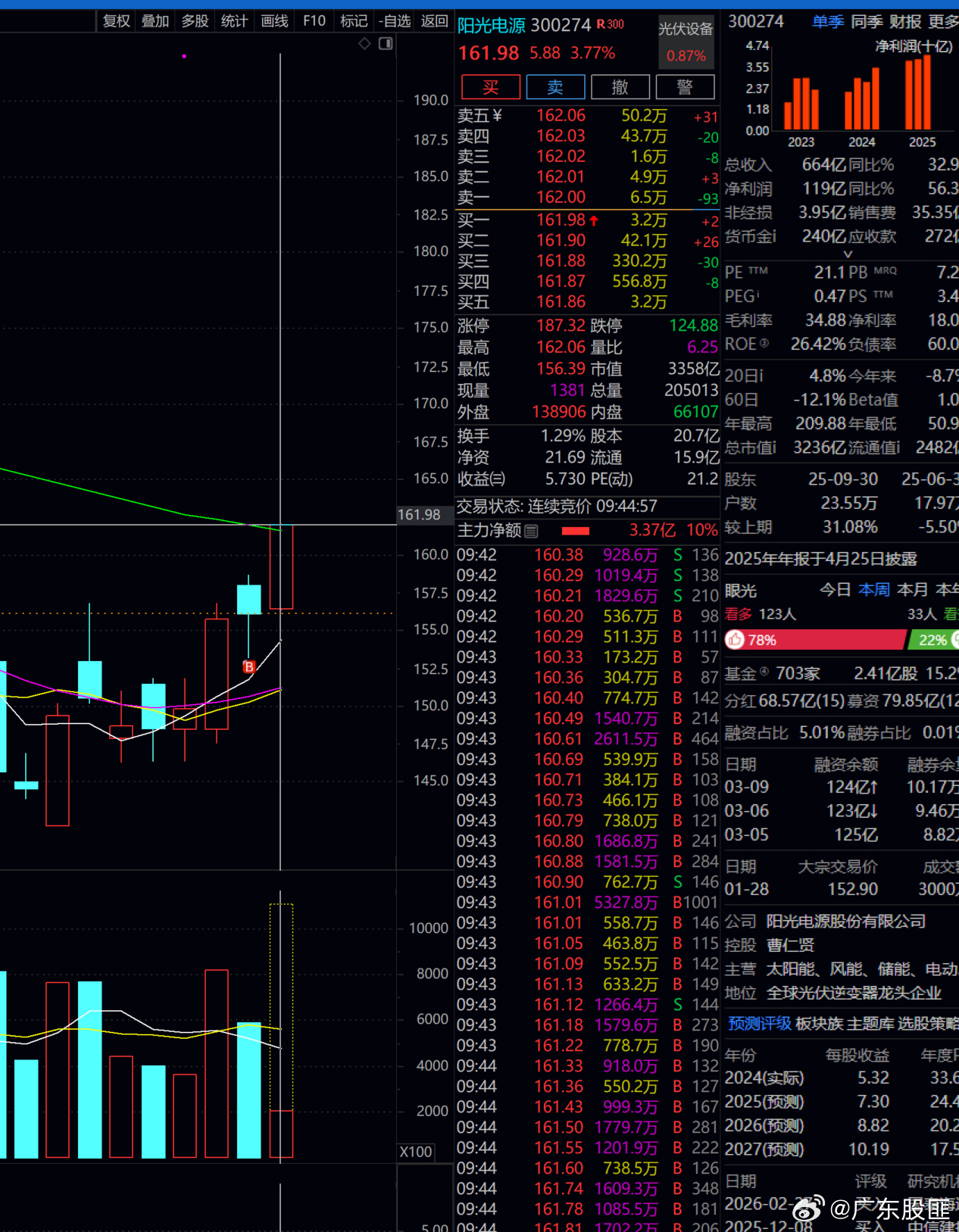
Task: Click the info icon beside 货币金
Action: (773, 236)
